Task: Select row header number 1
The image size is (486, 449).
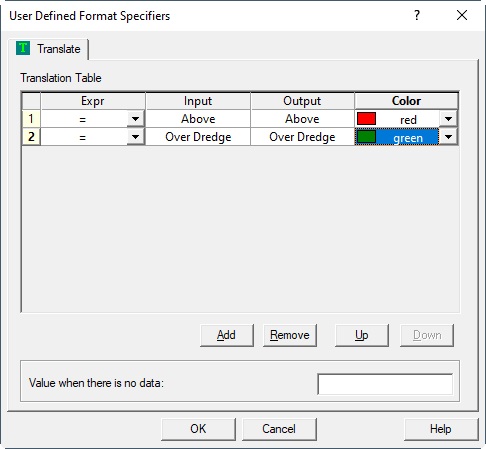Action: (x=31, y=119)
